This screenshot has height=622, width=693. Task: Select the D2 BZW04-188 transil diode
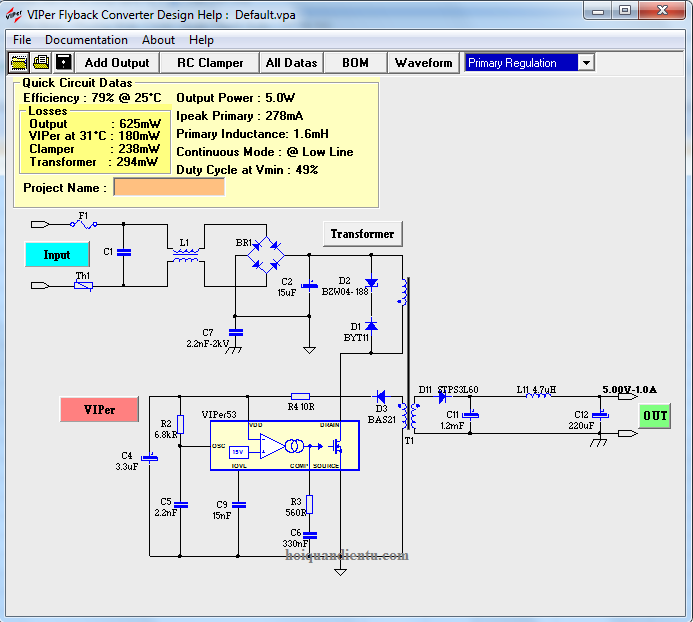pos(371,282)
